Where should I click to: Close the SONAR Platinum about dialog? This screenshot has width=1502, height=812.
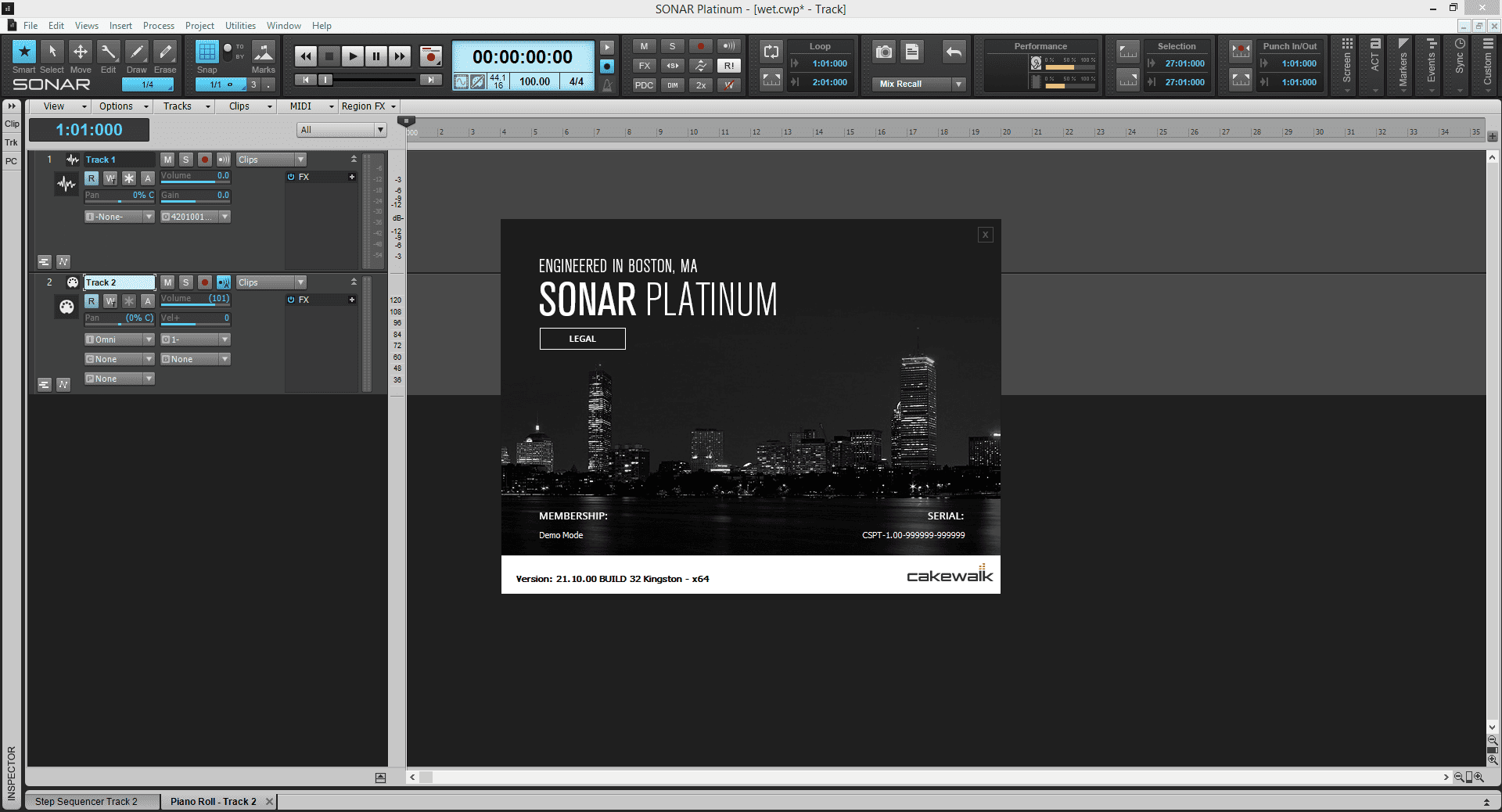pos(986,235)
